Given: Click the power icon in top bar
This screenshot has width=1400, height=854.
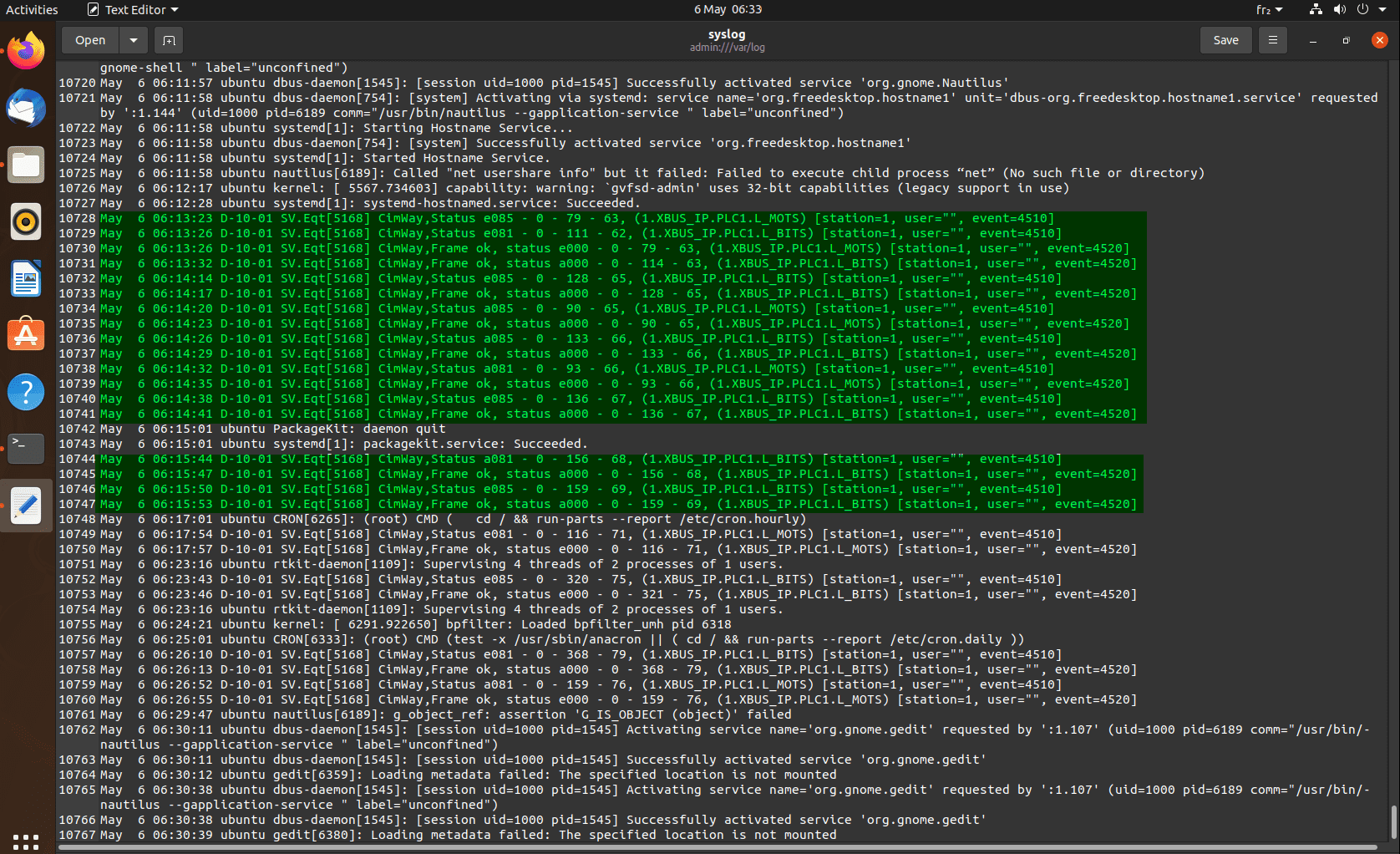Looking at the screenshot, I should (x=1362, y=9).
